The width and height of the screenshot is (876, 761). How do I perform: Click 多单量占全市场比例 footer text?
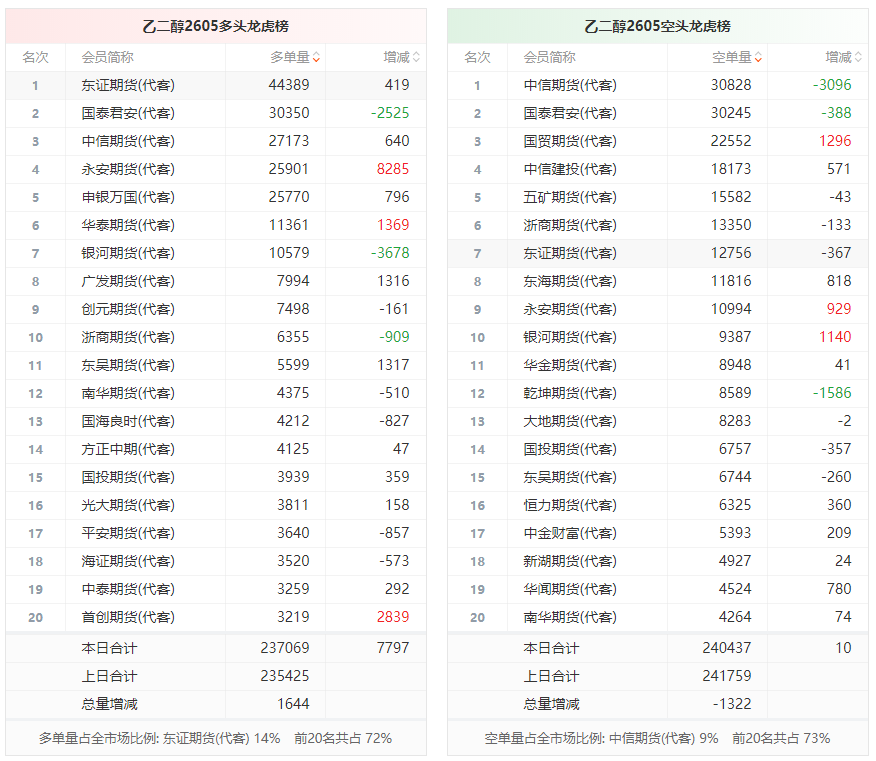[216, 738]
